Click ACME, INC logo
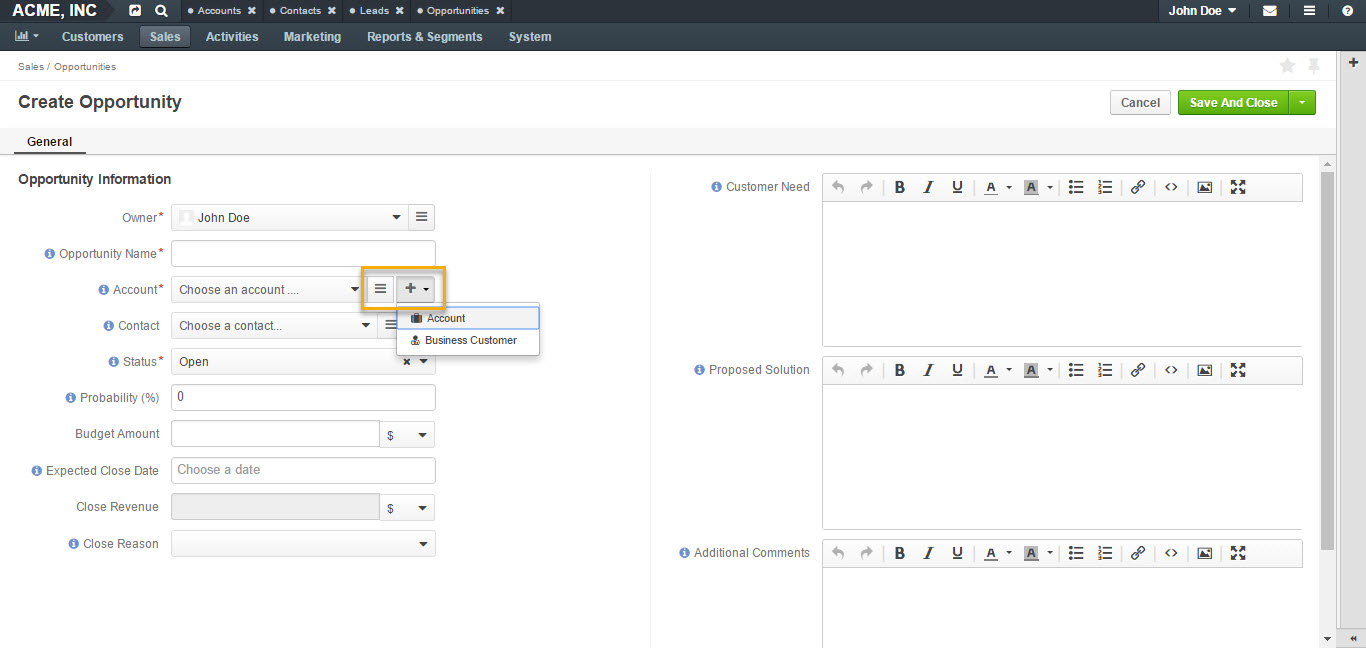This screenshot has height=648, width=1366. click(x=55, y=11)
